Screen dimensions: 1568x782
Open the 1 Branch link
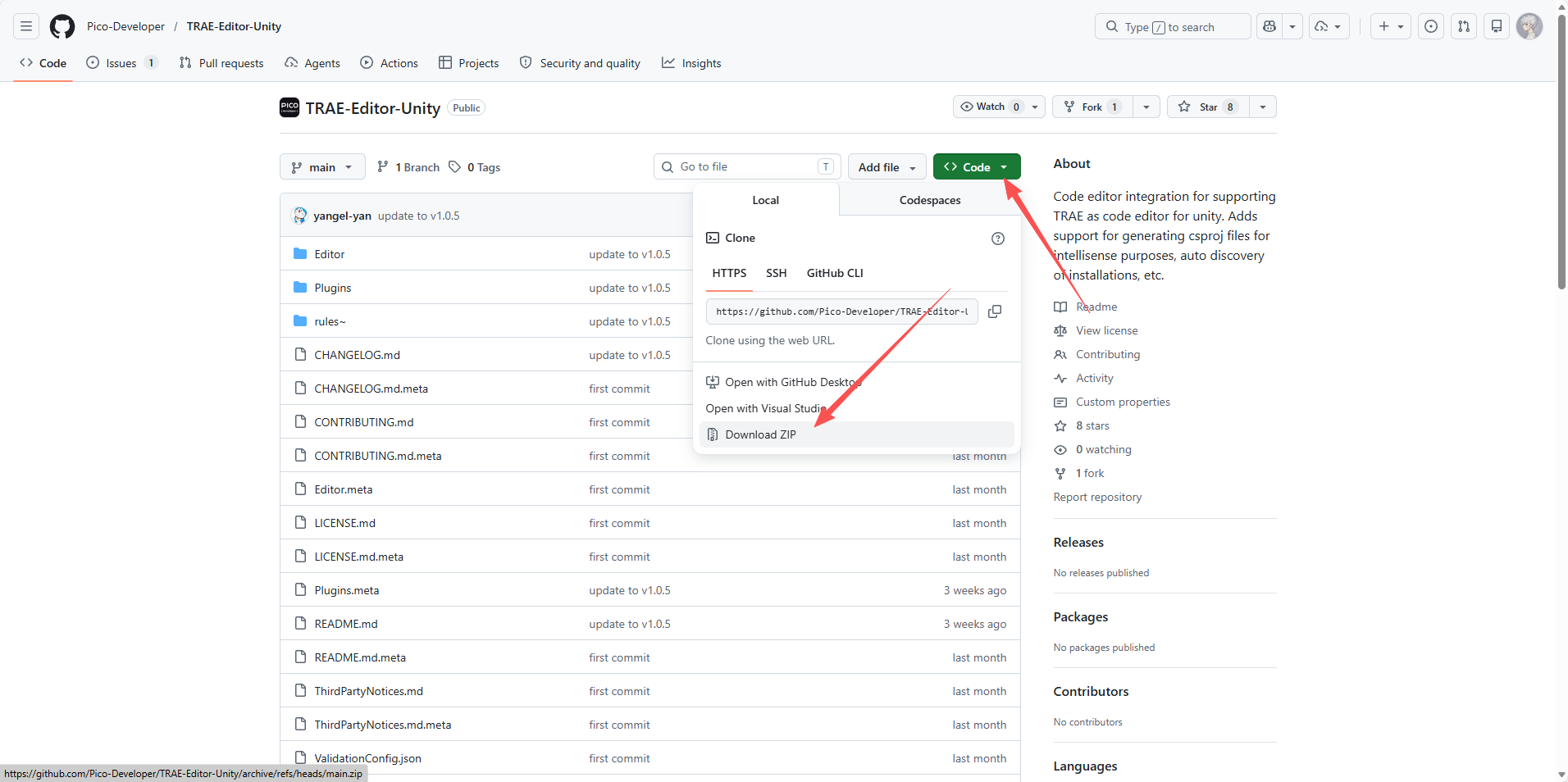408,167
